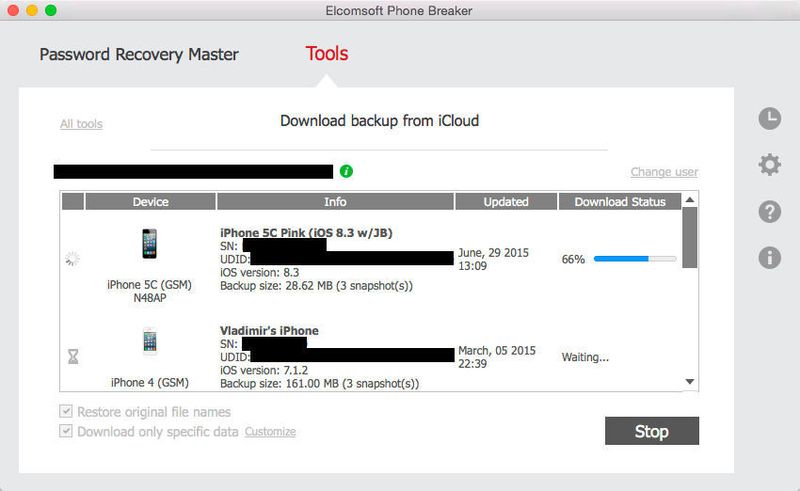Click the Change user link
The height and width of the screenshot is (491, 800).
click(664, 172)
